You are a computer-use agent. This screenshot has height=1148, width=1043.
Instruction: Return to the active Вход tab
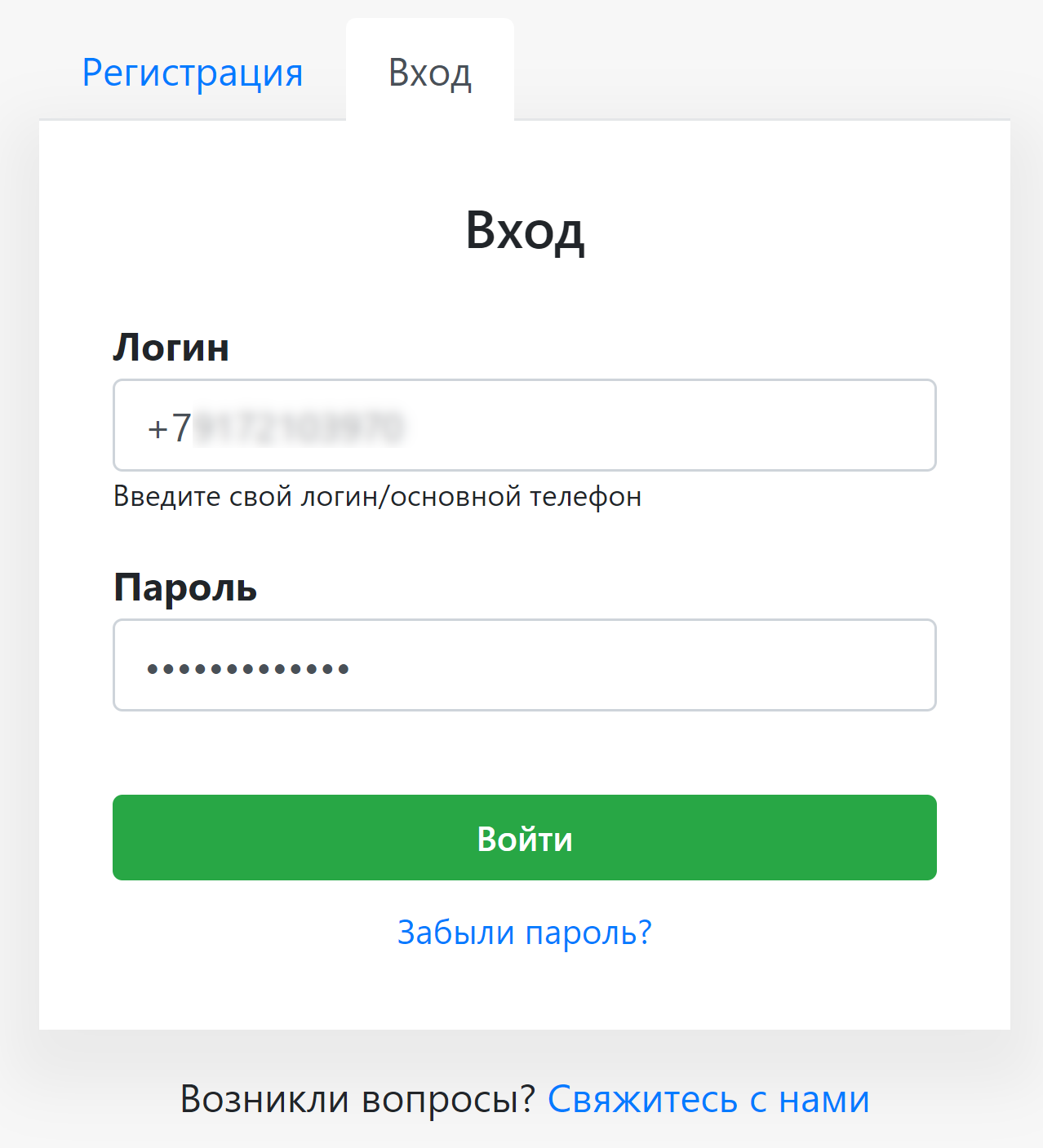coord(430,72)
